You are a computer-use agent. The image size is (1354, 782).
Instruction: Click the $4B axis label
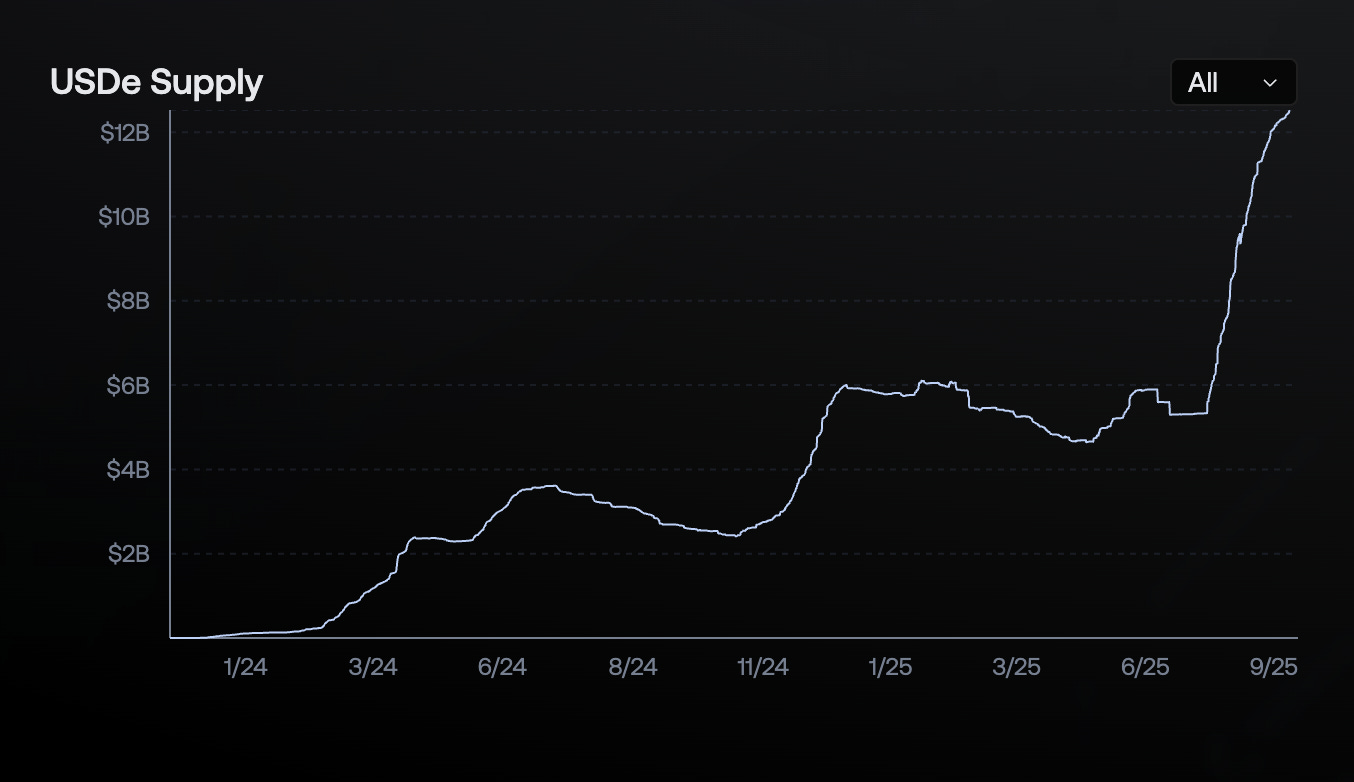click(x=129, y=469)
